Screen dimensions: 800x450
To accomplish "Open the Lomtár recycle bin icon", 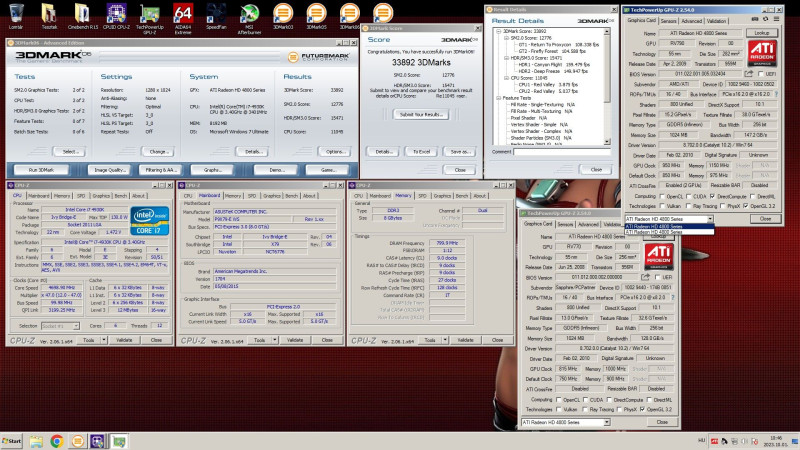I will point(16,16).
